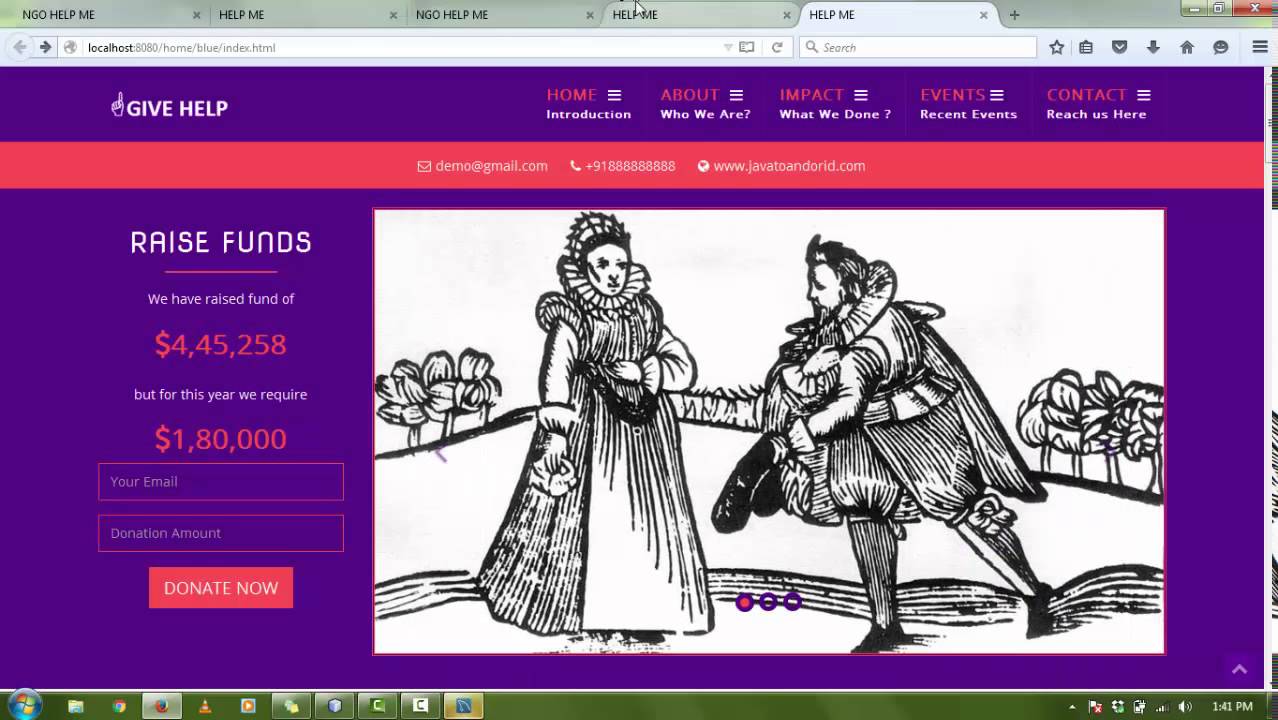Reload the current page
This screenshot has height=720, width=1278.
click(x=777, y=47)
